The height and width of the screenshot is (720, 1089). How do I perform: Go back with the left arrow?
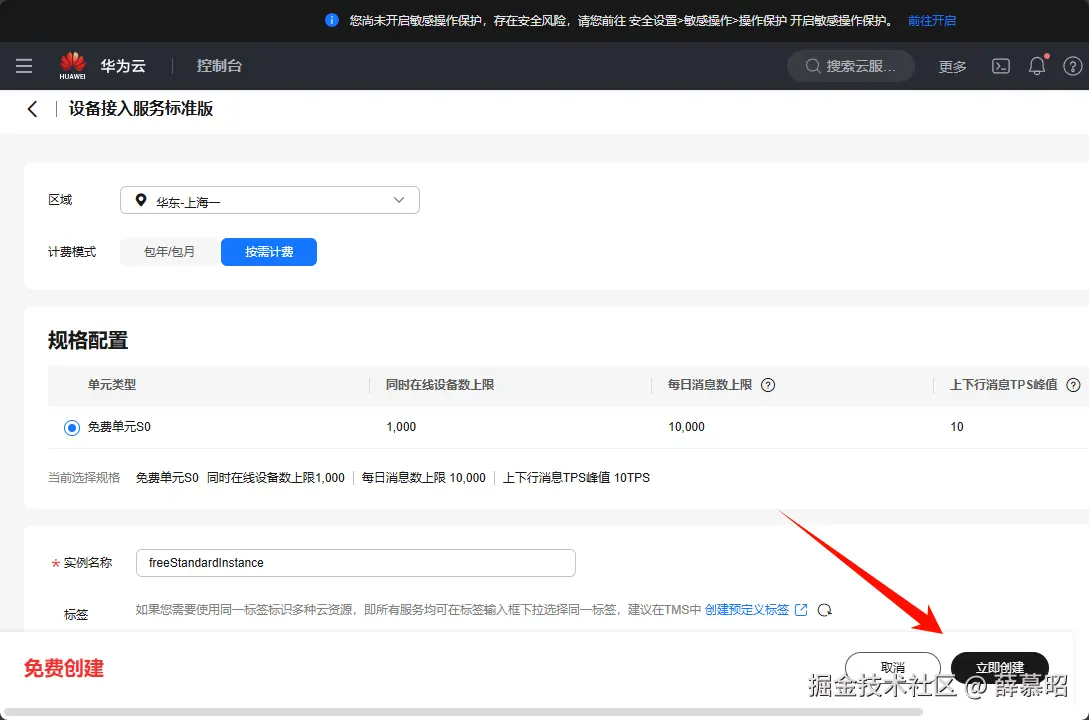(32, 109)
